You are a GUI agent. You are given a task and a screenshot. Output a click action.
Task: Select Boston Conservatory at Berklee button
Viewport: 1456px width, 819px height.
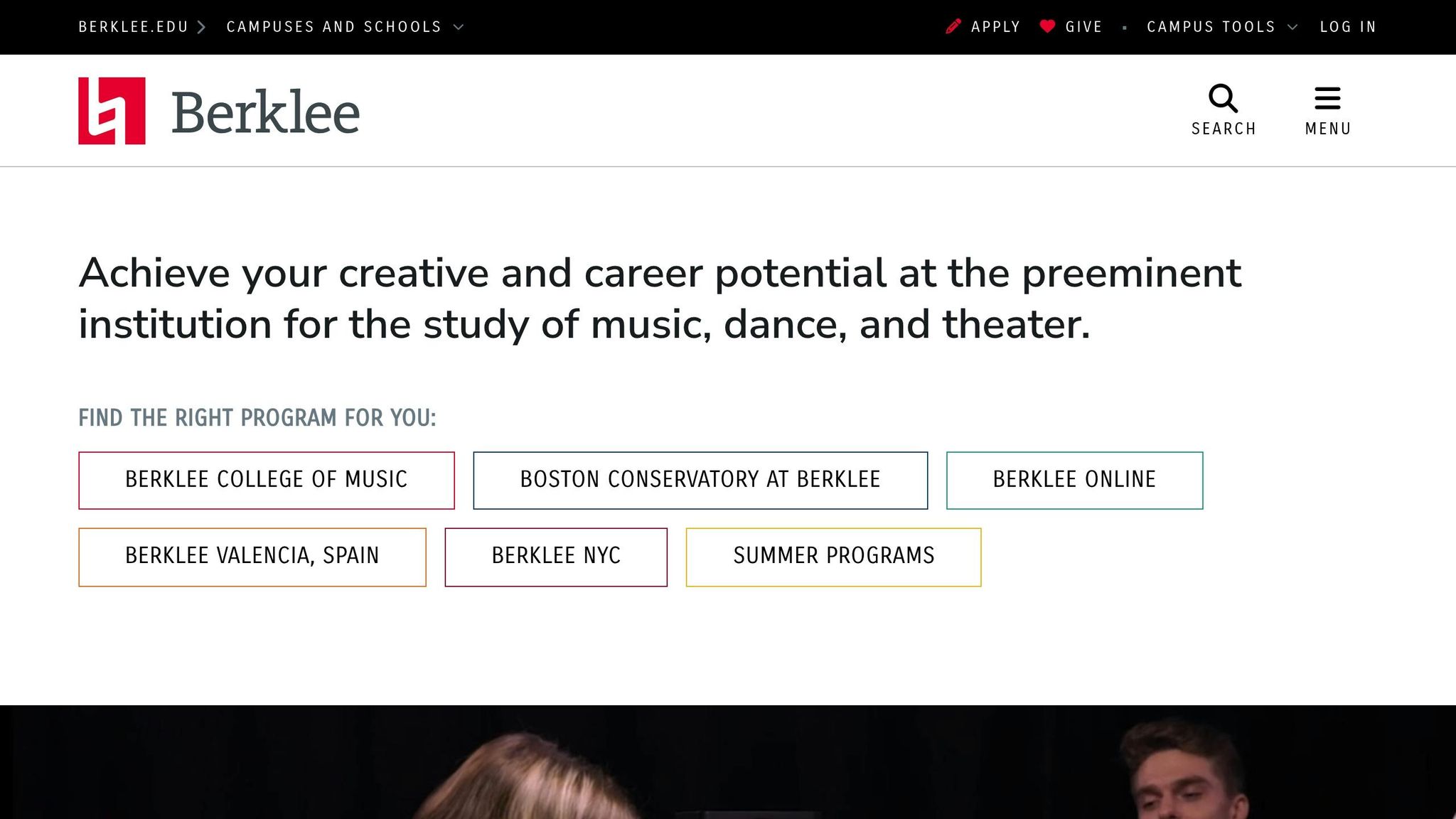pos(700,481)
